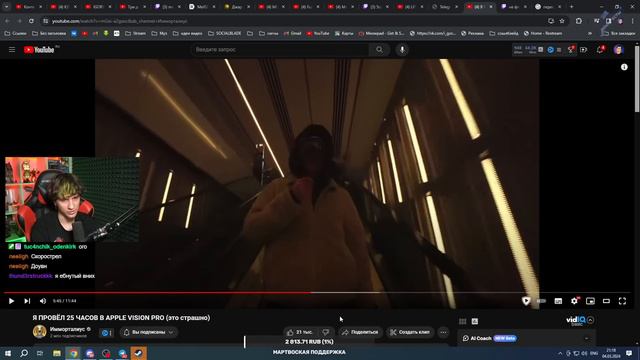Viewport: 640px width, 360px height.
Task: Click the shield icon in player controls
Action: [x=526, y=301]
